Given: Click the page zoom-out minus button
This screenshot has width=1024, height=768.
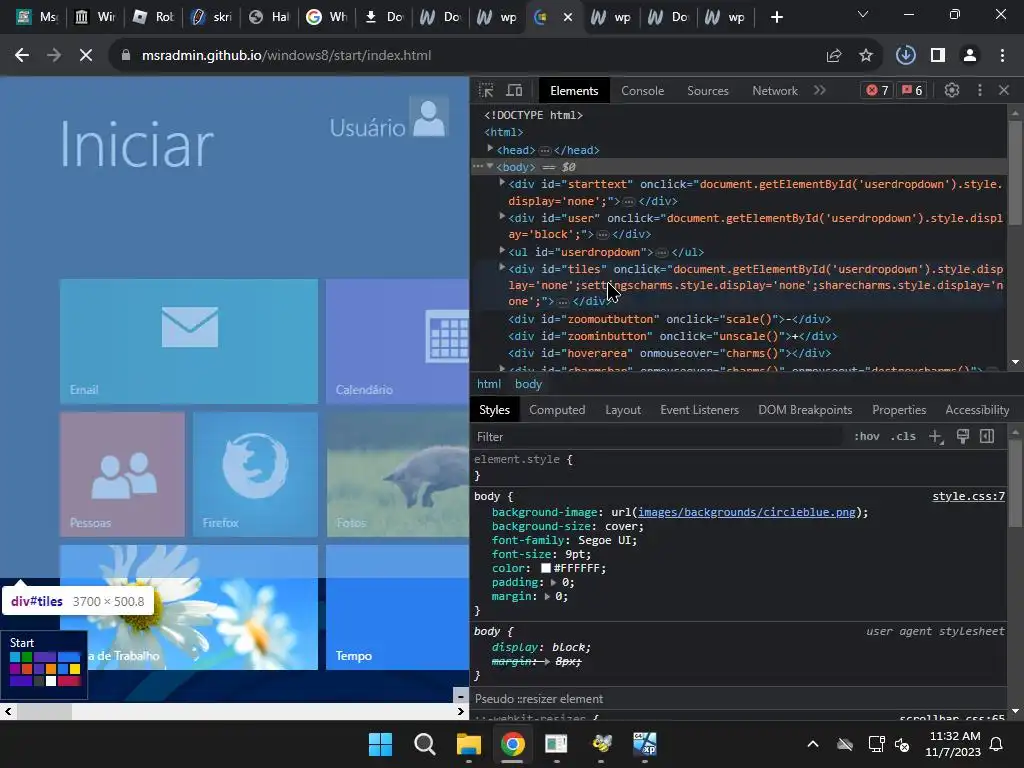Looking at the screenshot, I should 460,695.
